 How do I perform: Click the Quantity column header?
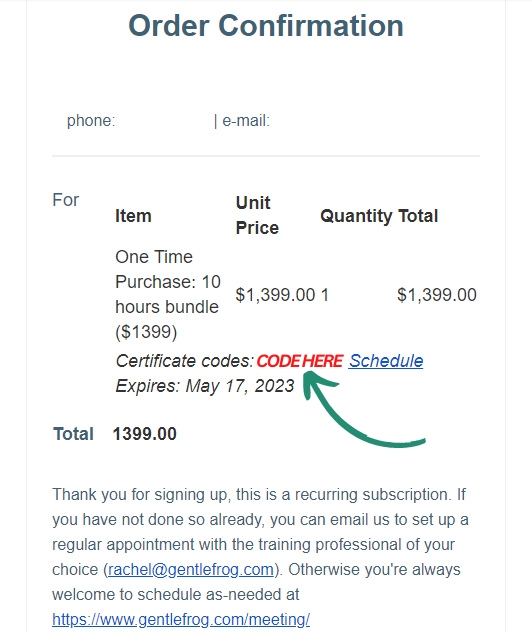pyautogui.click(x=356, y=216)
